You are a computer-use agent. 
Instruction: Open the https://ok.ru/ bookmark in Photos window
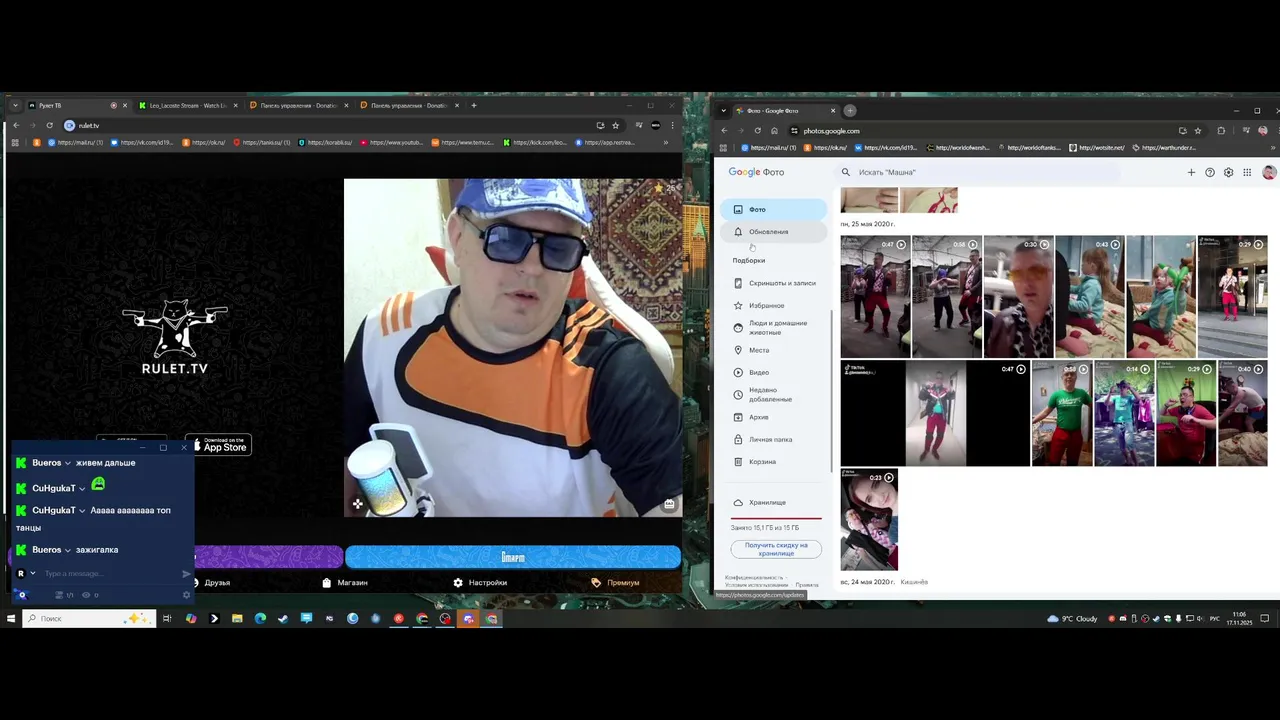pyautogui.click(x=824, y=148)
